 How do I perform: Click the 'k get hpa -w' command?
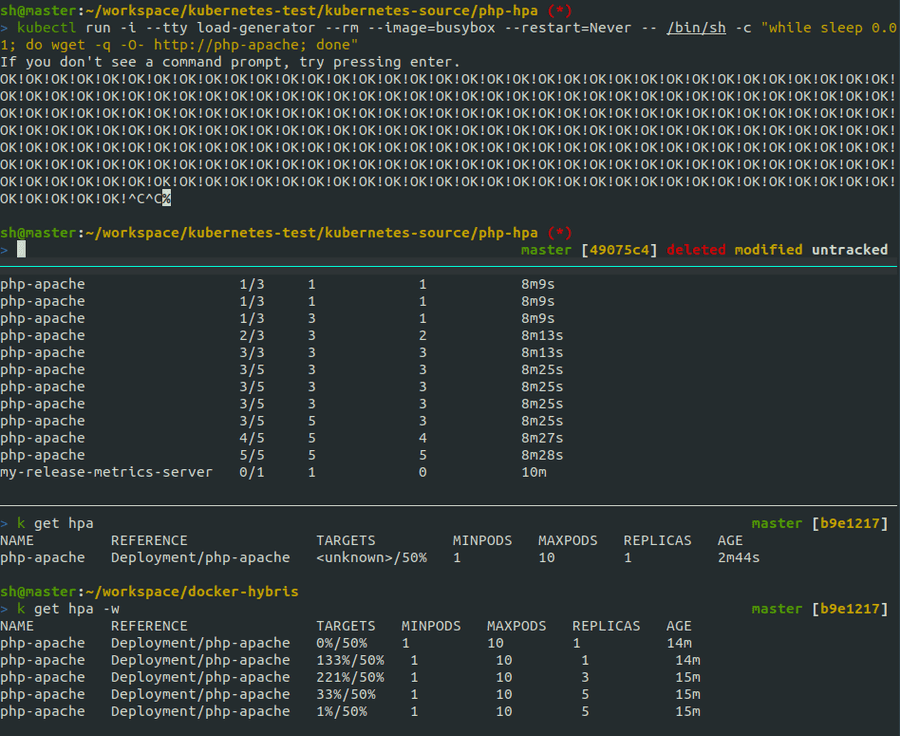coord(68,610)
